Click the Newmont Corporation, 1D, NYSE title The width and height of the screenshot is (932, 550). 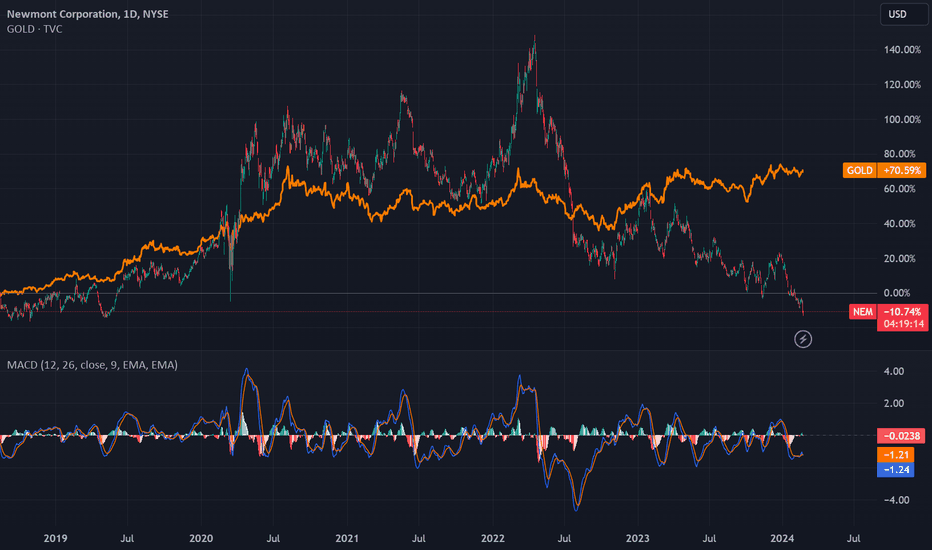87,14
